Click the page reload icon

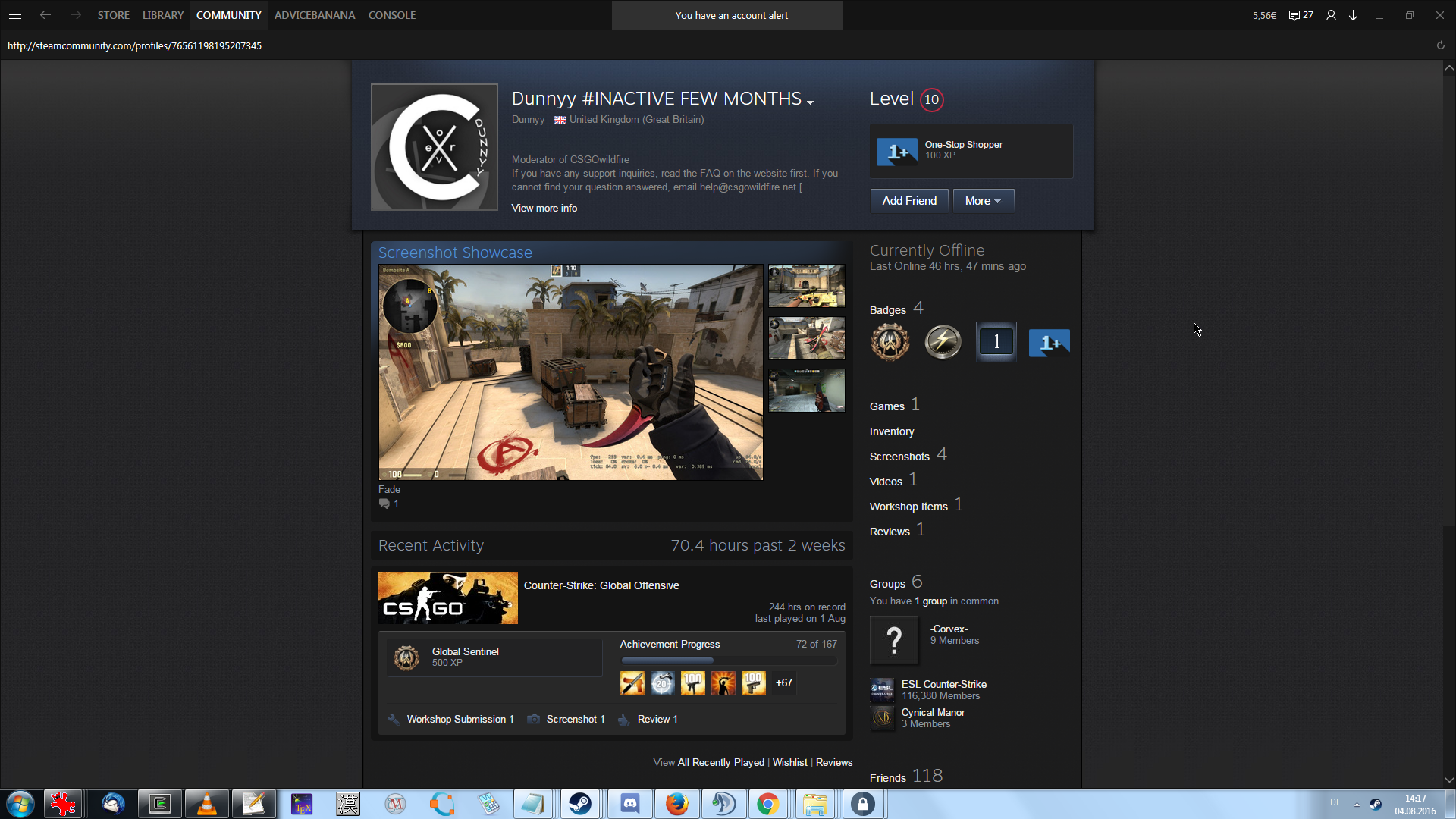point(1440,45)
